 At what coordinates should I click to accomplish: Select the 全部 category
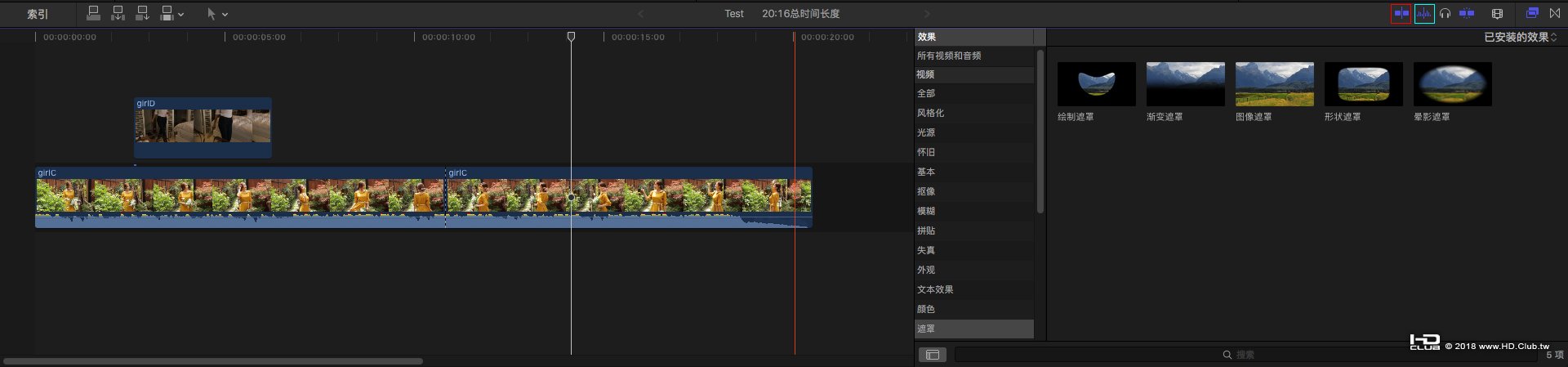coord(973,93)
